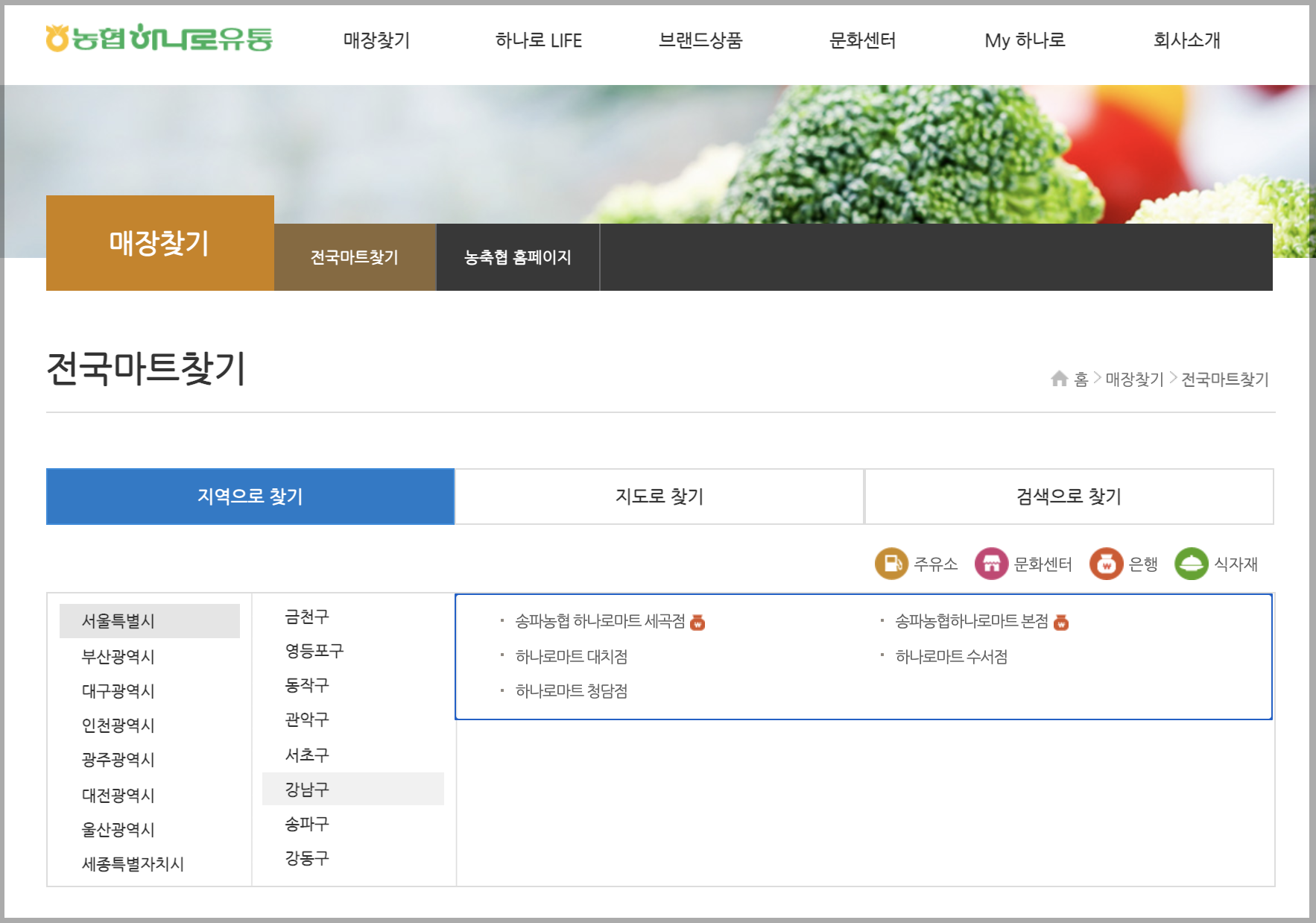The width and height of the screenshot is (1316, 923).
Task: Open 하나로마트 청담점 store link
Action: click(x=572, y=691)
